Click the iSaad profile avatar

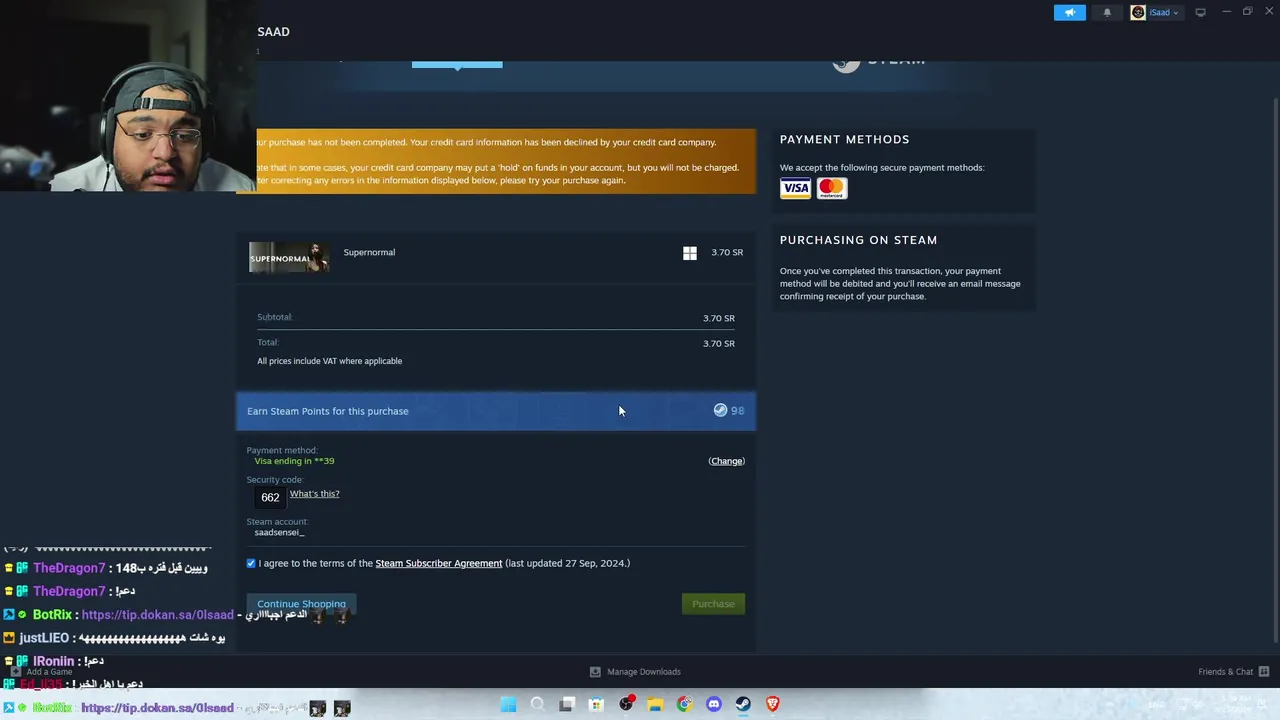(1138, 13)
